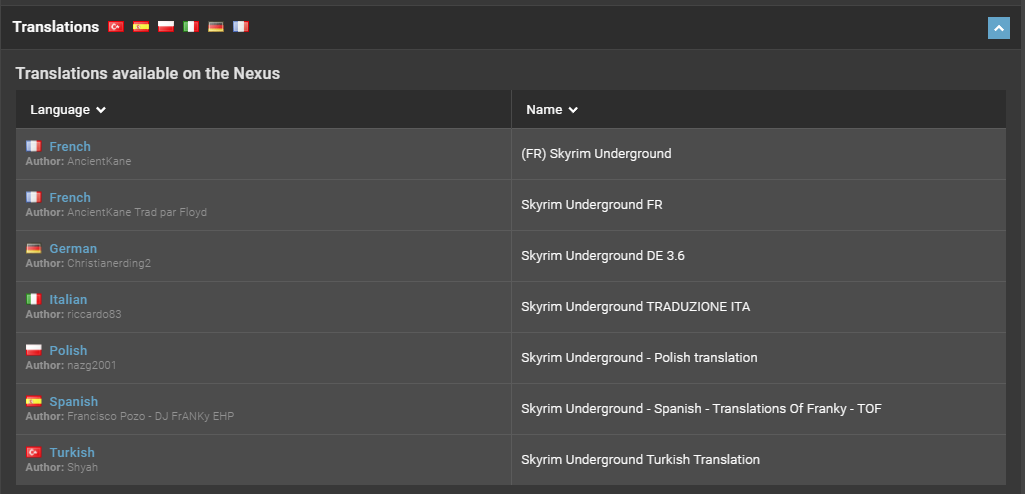
Task: Click the German flag in the Translations header
Action: coord(216,27)
